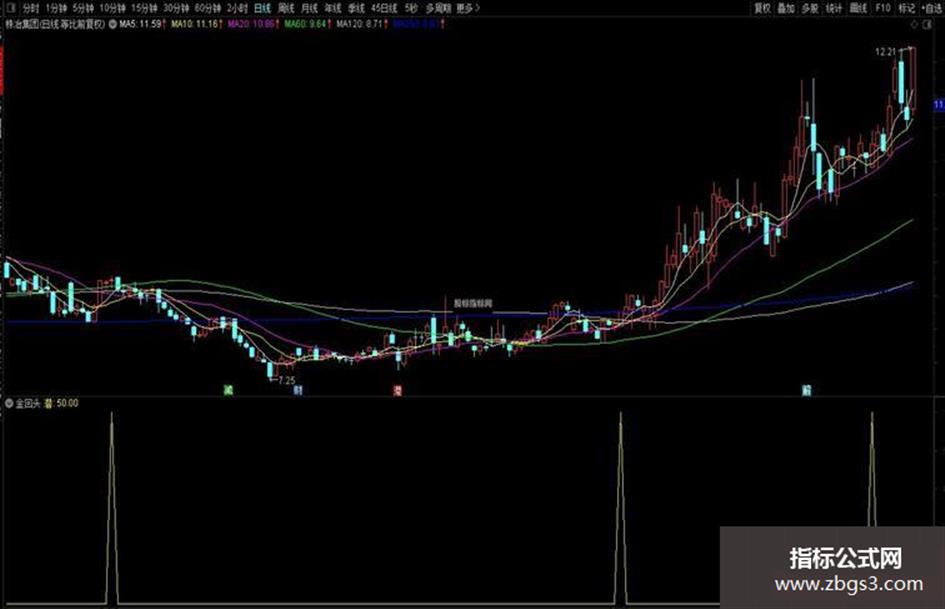Click the 画线 drawing tools button

[x=858, y=8]
